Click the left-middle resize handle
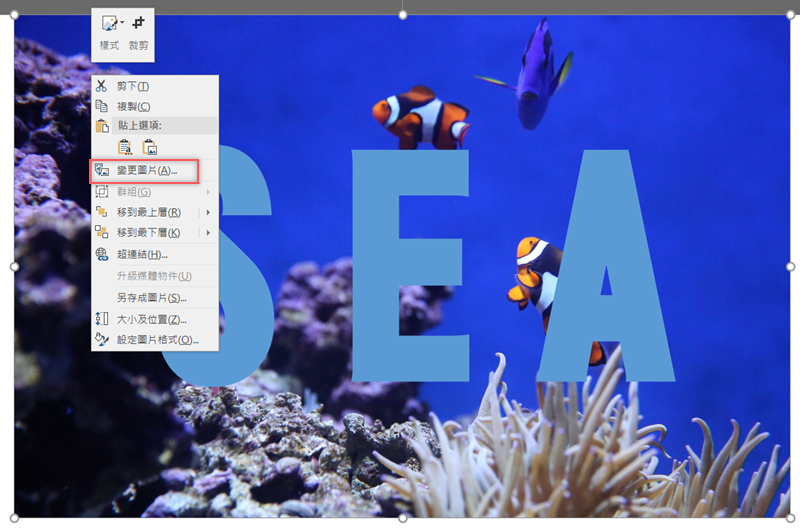This screenshot has width=800, height=531. click(14, 267)
